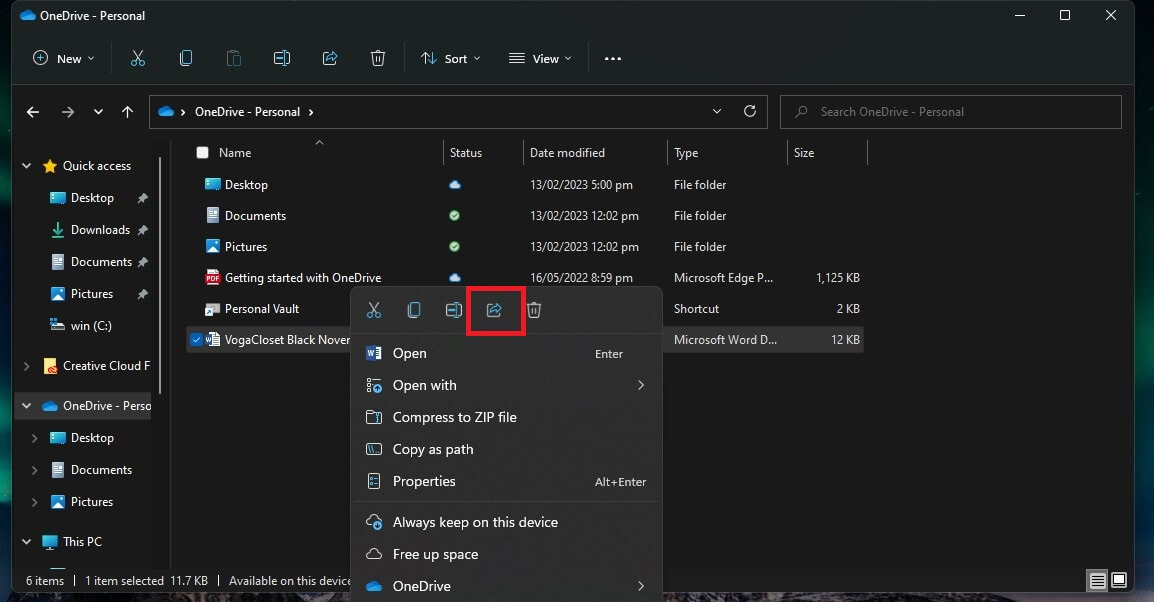
Task: Click the Refresh button beside address bar
Action: point(750,112)
